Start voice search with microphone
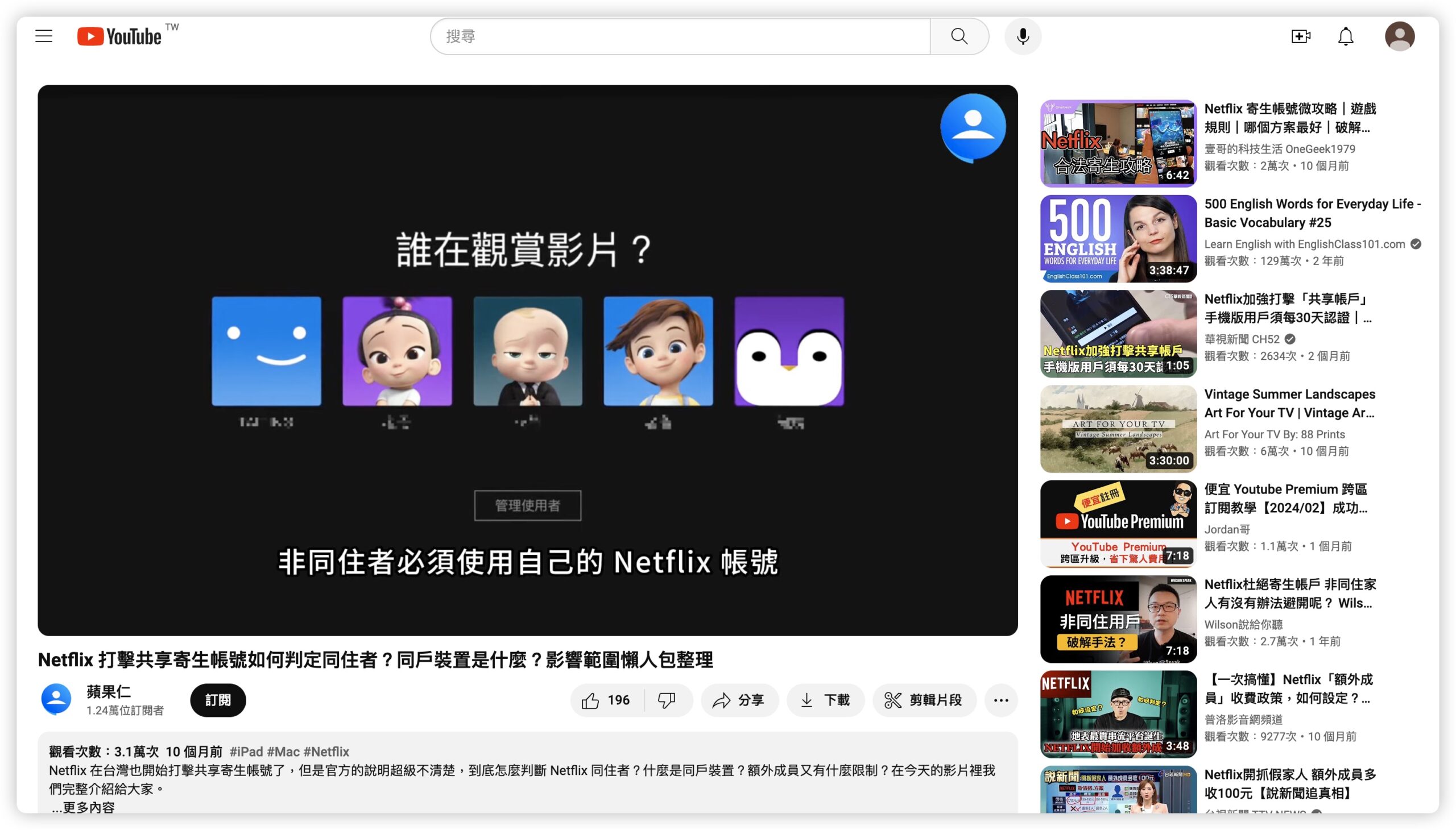 1023,36
